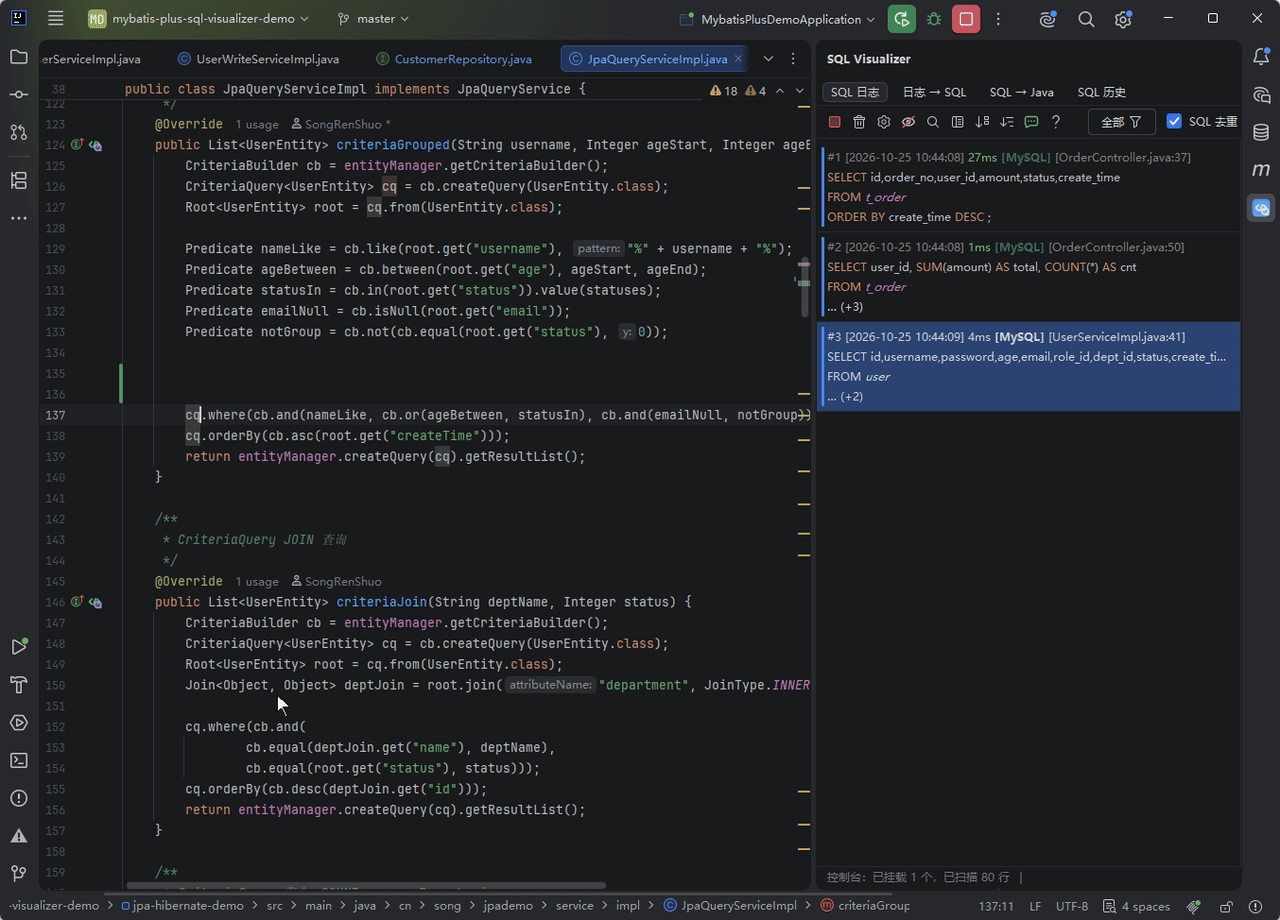Expand the (+3) lines in SQL entry #2
The height and width of the screenshot is (920, 1280).
[x=845, y=307]
